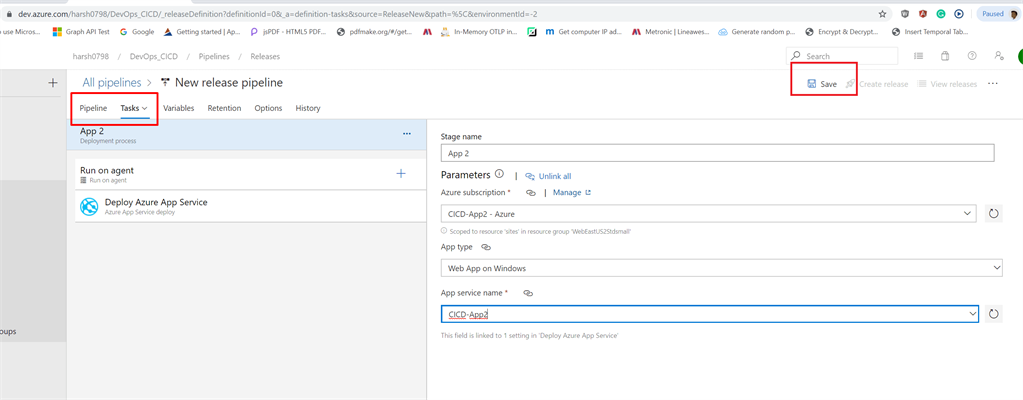Open the App 2 stage ellipsis menu
The height and width of the screenshot is (400, 1023).
click(x=406, y=133)
